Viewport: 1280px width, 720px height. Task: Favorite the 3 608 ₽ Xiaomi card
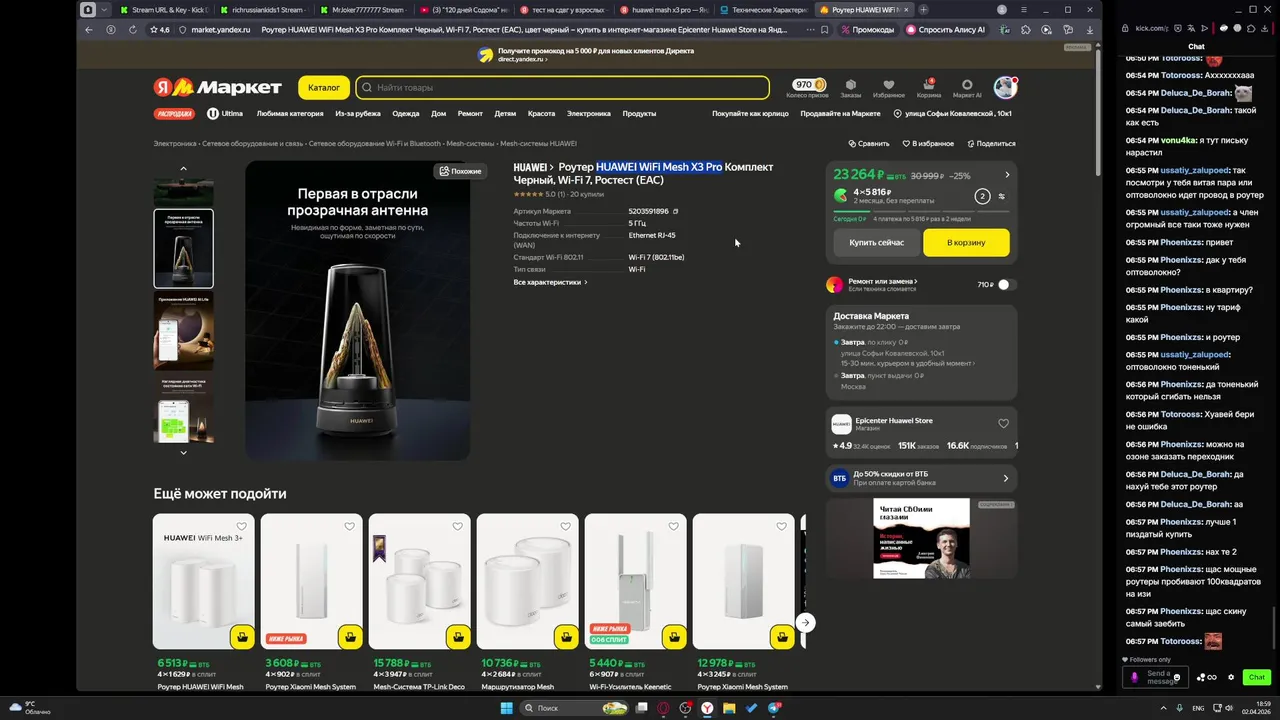349,526
